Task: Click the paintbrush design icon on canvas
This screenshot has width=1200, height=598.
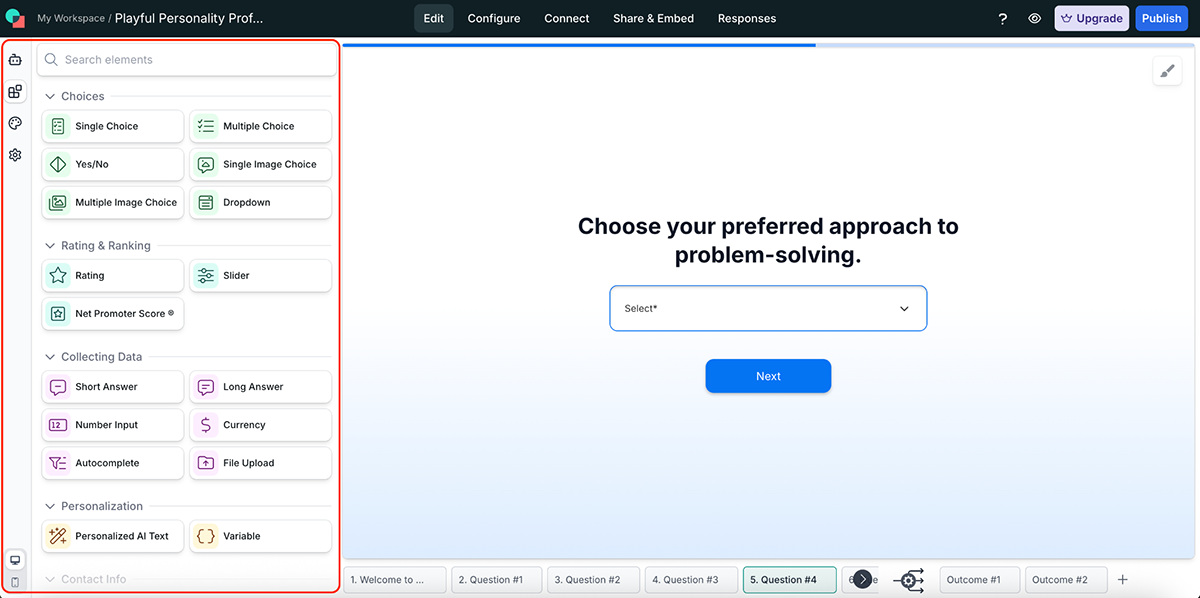Action: pos(1167,71)
